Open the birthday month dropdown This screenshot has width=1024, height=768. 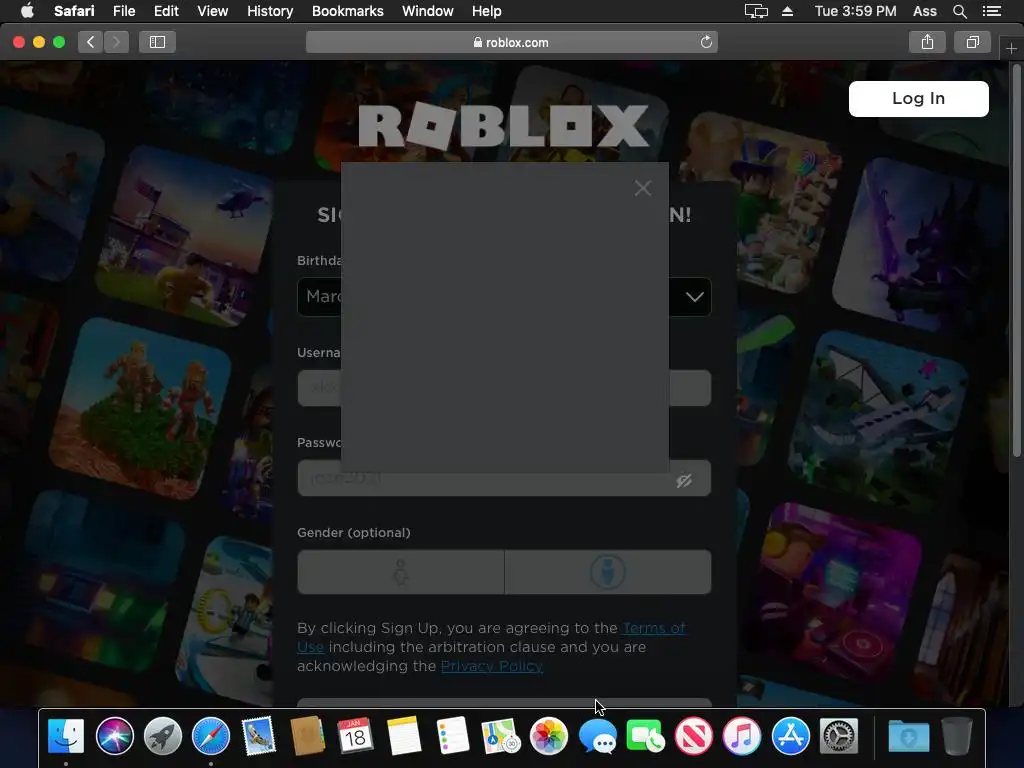pos(319,297)
